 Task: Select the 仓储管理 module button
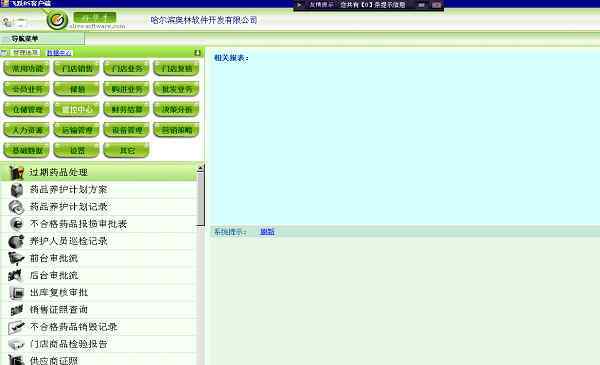click(27, 109)
